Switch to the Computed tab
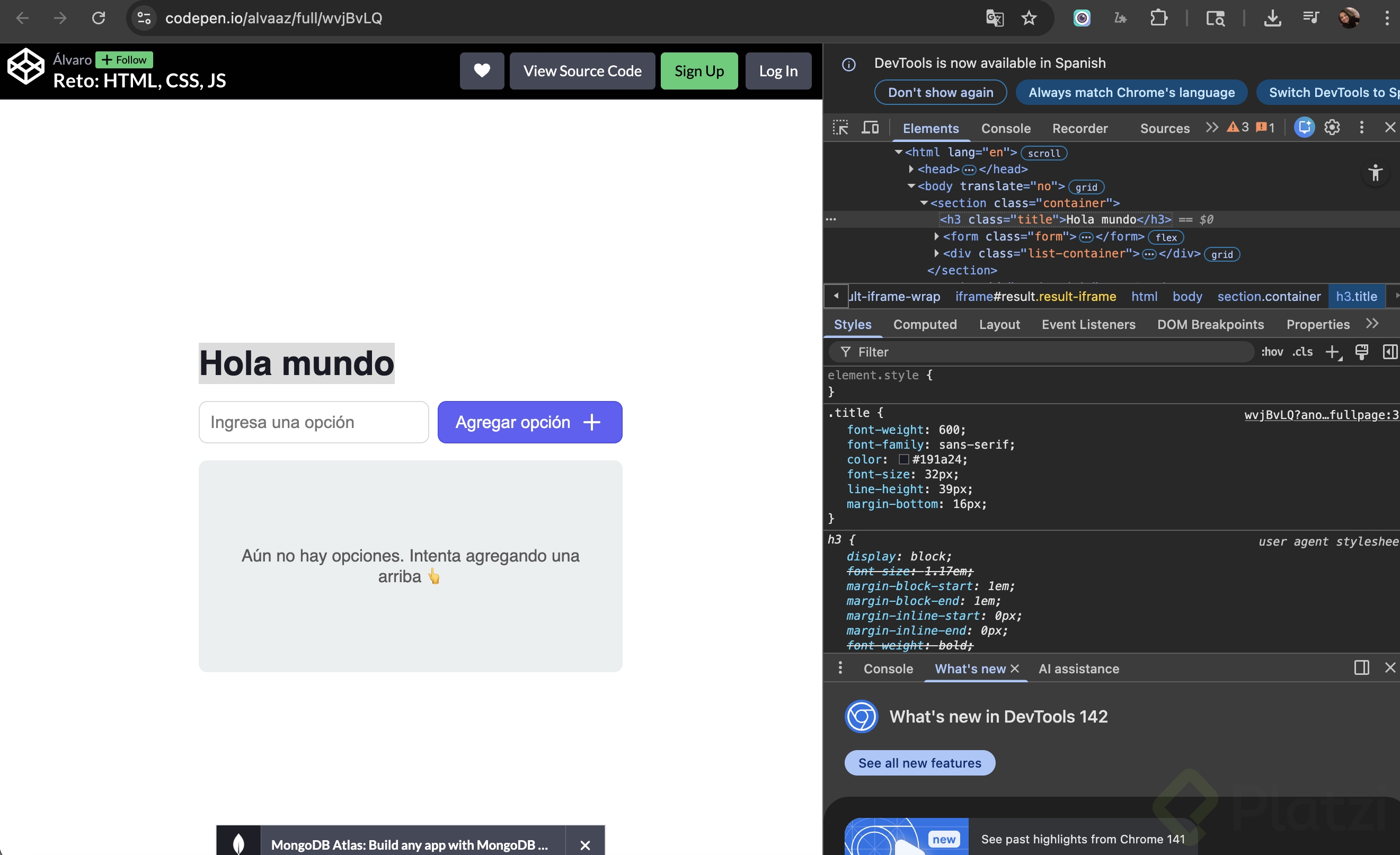Image resolution: width=1400 pixels, height=855 pixels. click(x=925, y=324)
